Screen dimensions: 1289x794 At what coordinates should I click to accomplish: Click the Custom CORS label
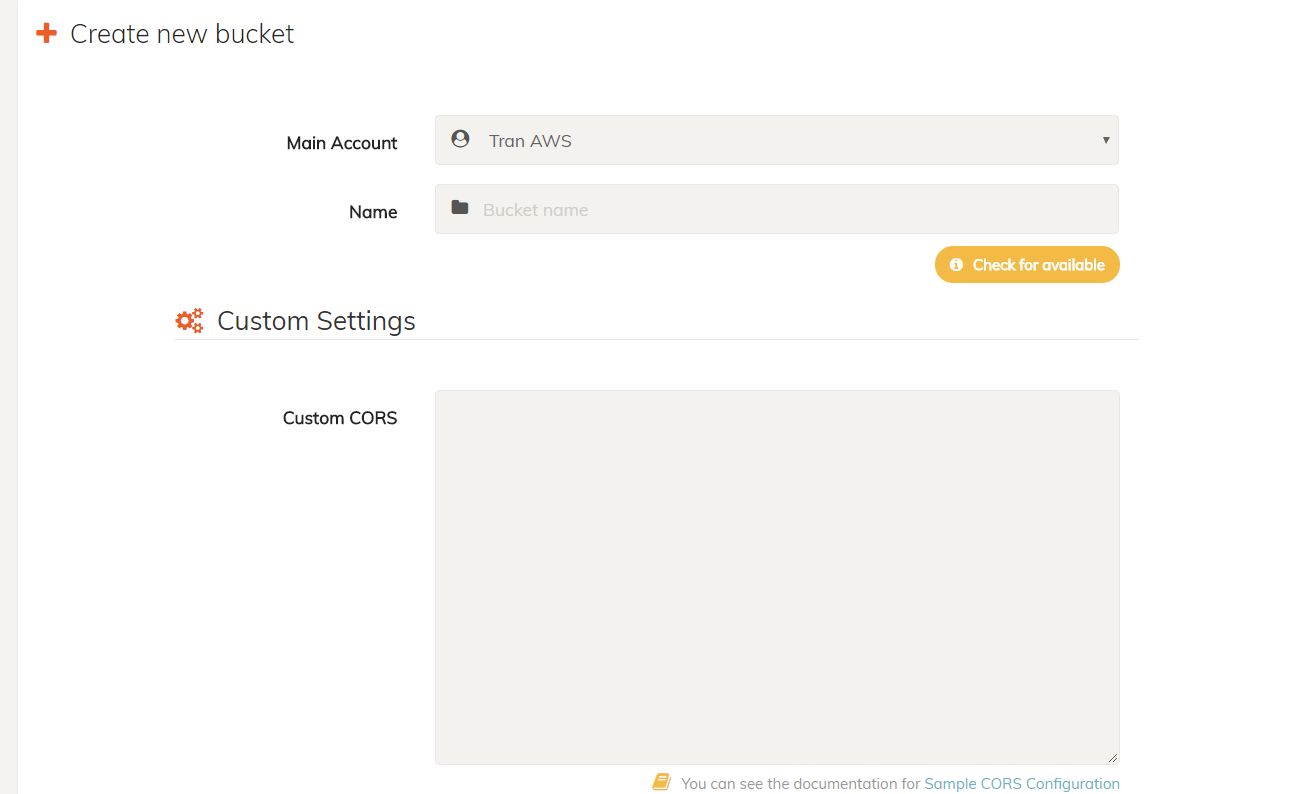[x=340, y=418]
